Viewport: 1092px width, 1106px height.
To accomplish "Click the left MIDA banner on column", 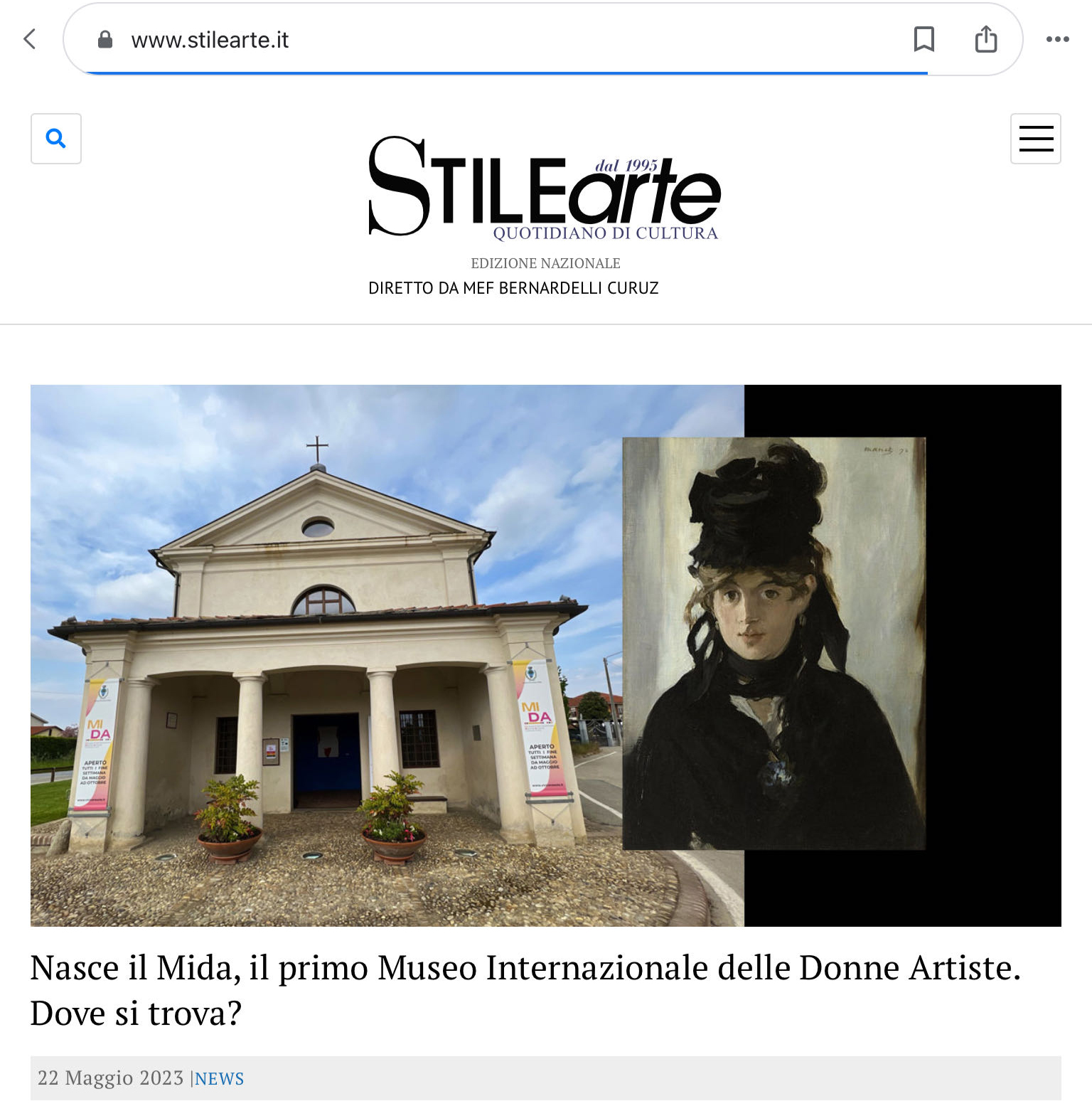I will coord(97,745).
